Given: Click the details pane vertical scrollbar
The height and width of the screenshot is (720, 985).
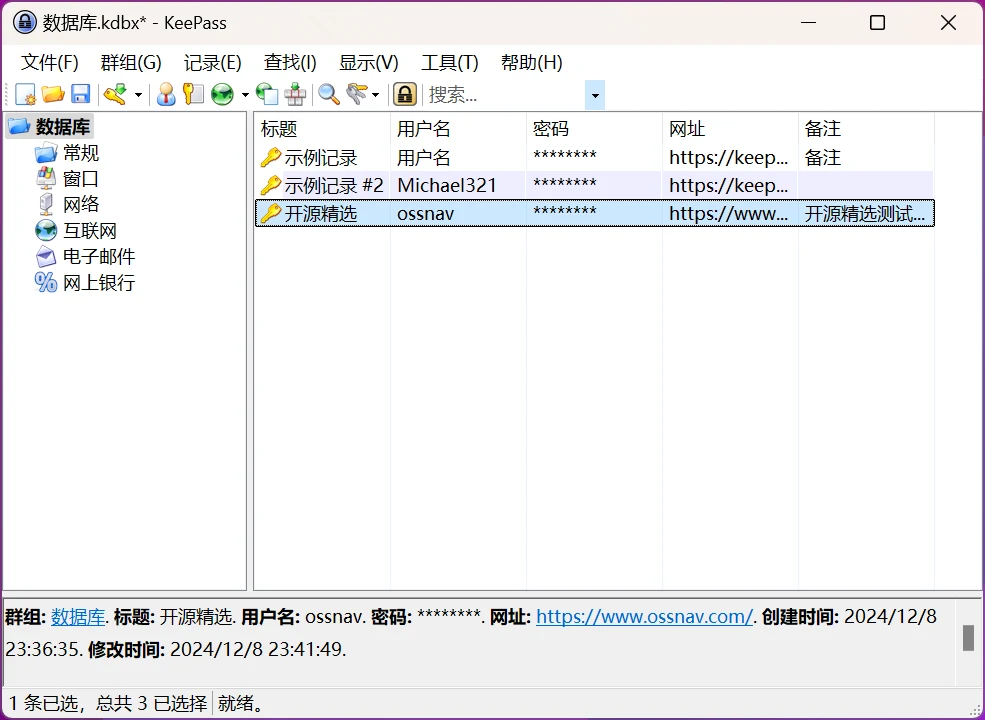Looking at the screenshot, I should click(968, 638).
